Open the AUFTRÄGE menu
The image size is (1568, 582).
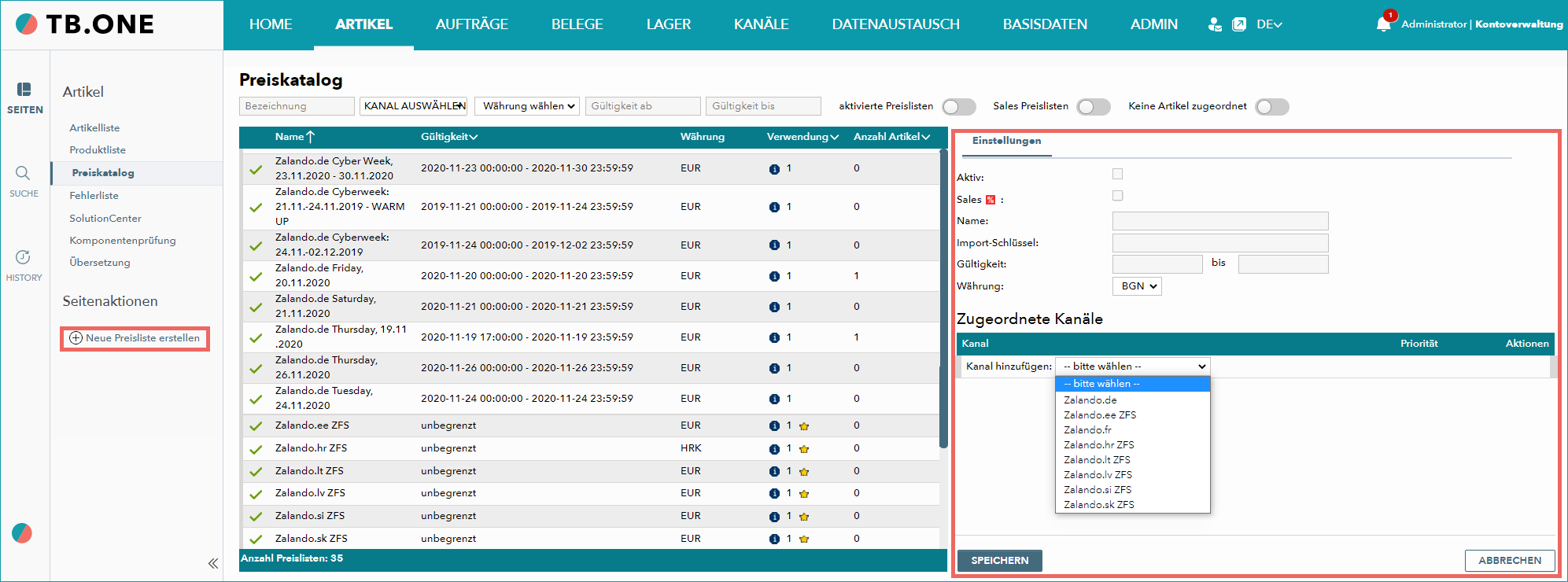pos(472,24)
